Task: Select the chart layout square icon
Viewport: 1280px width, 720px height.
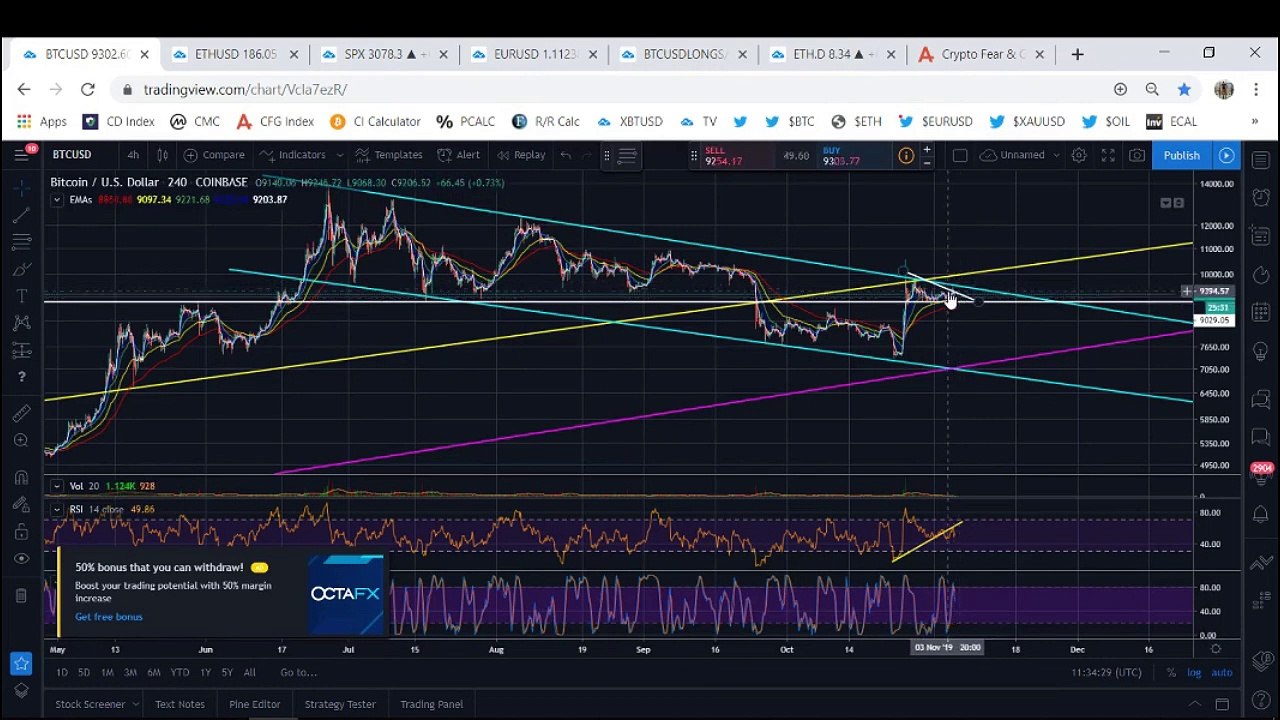Action: pyautogui.click(x=960, y=155)
